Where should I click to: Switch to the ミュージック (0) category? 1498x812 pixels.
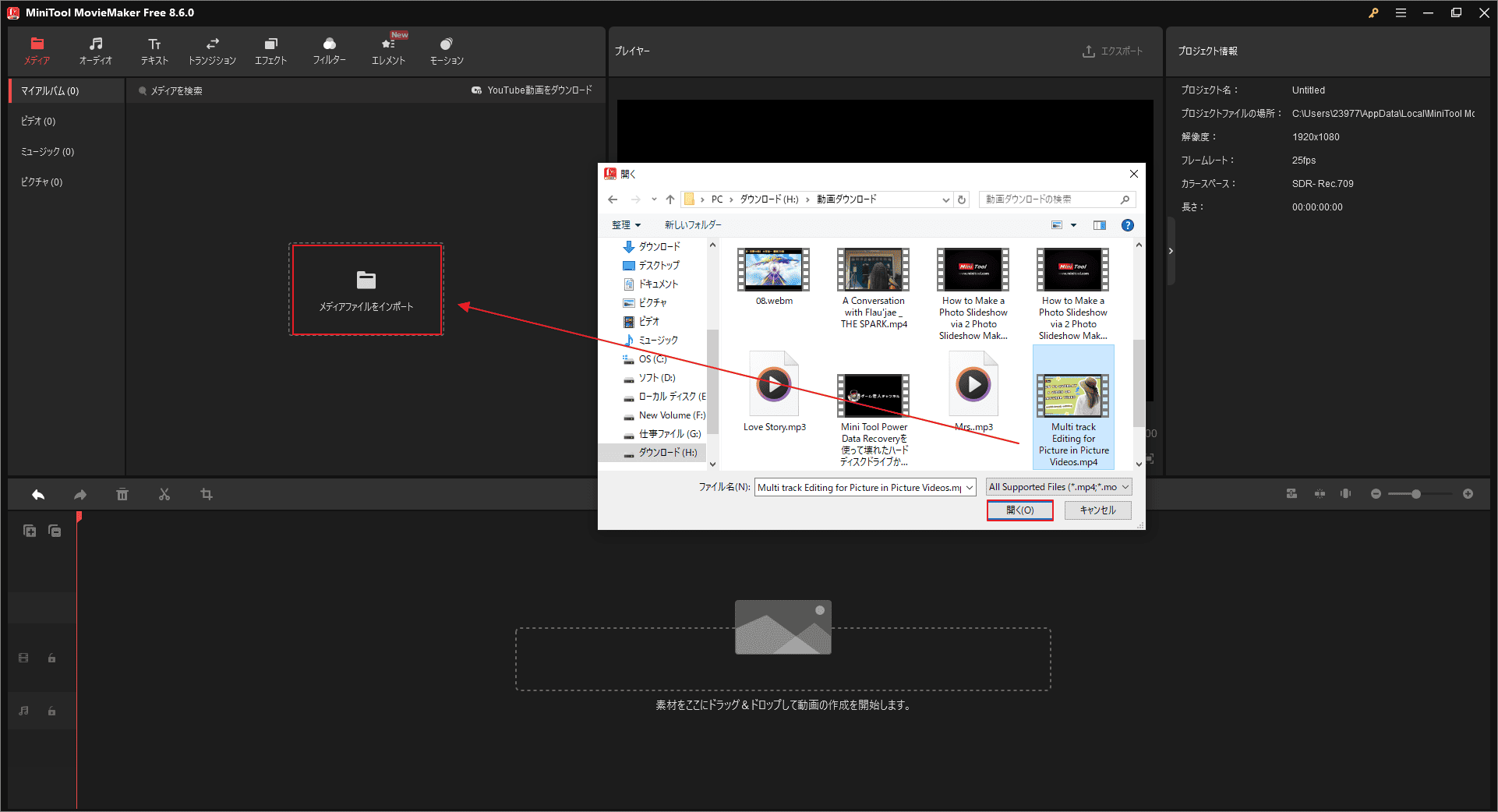(47, 151)
